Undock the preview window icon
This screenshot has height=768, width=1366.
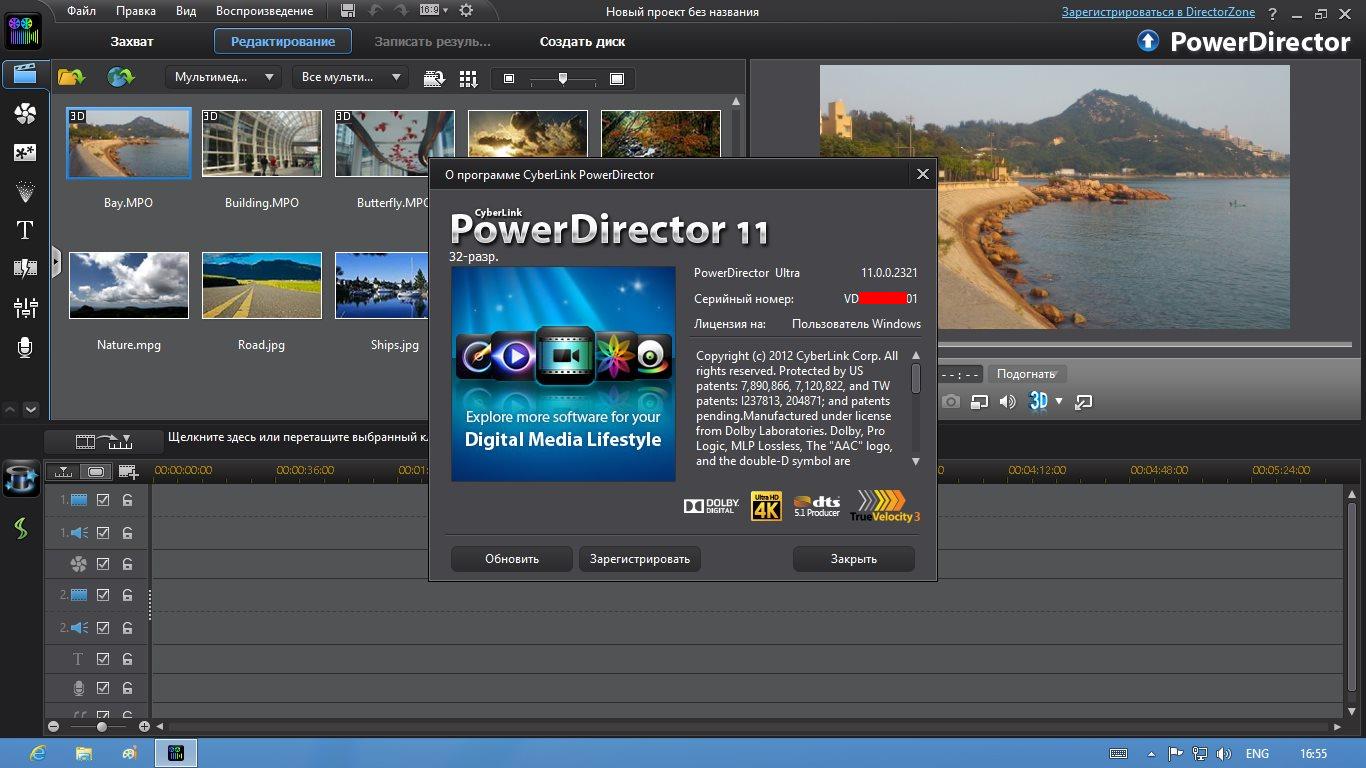(1084, 402)
